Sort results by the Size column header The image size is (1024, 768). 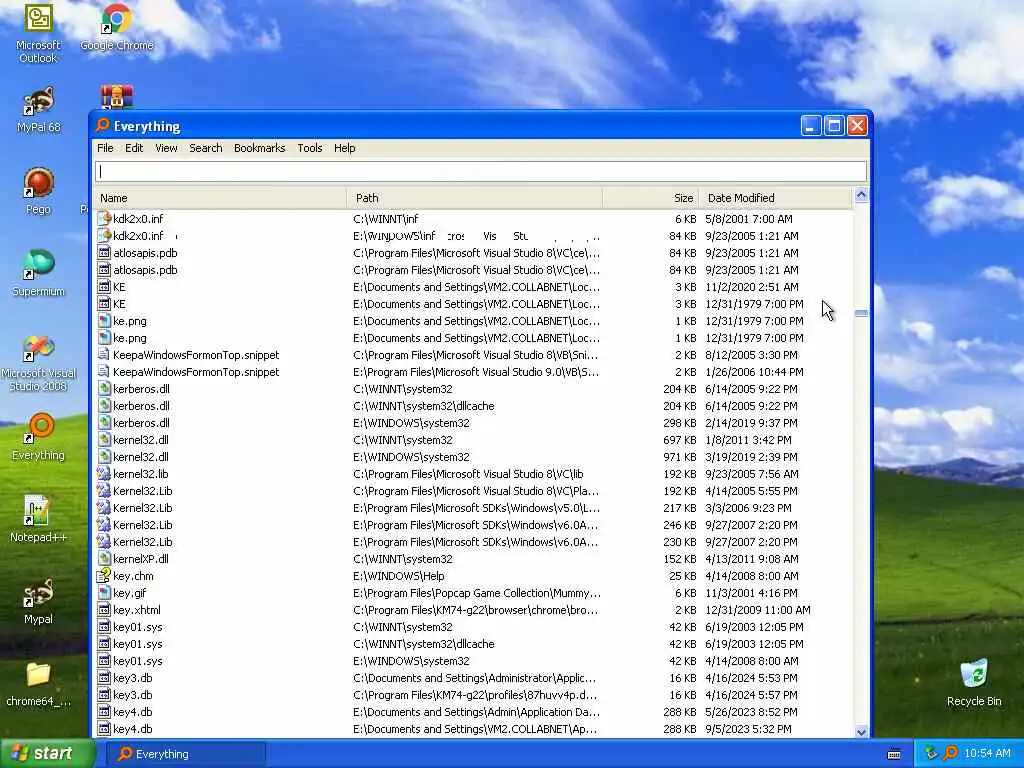click(x=650, y=198)
